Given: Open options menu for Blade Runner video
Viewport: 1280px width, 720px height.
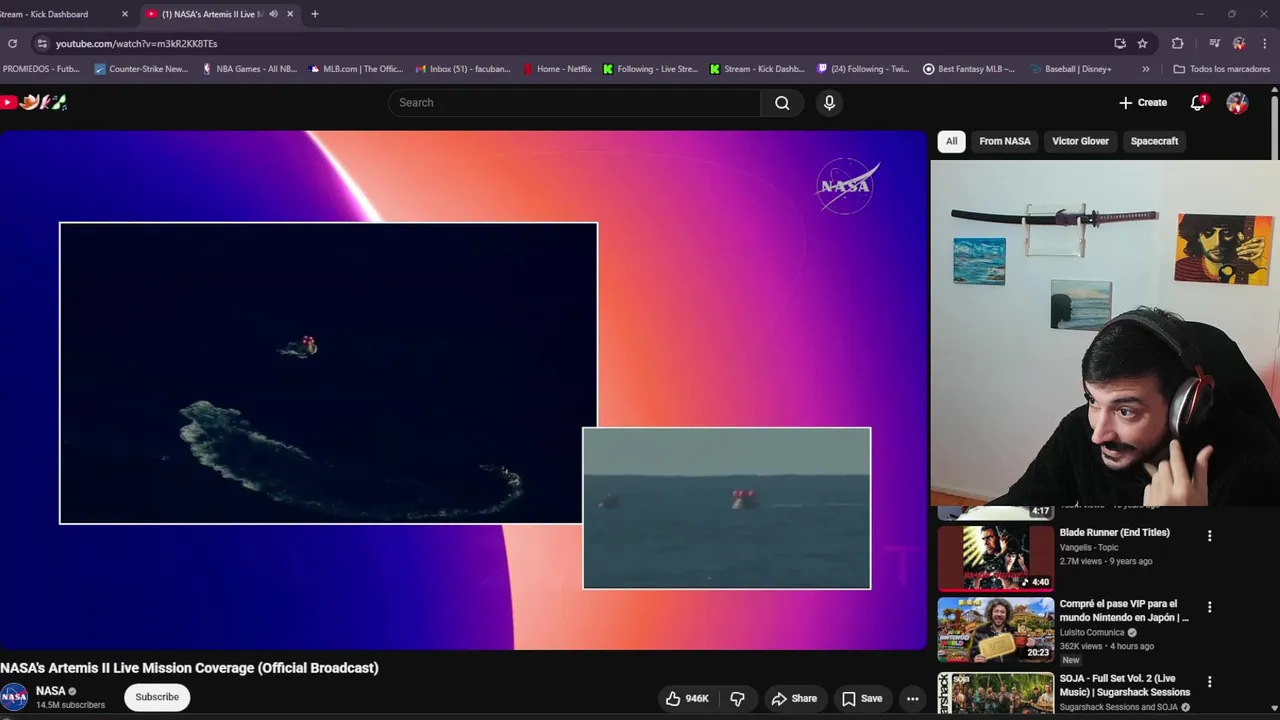Looking at the screenshot, I should click(1209, 536).
